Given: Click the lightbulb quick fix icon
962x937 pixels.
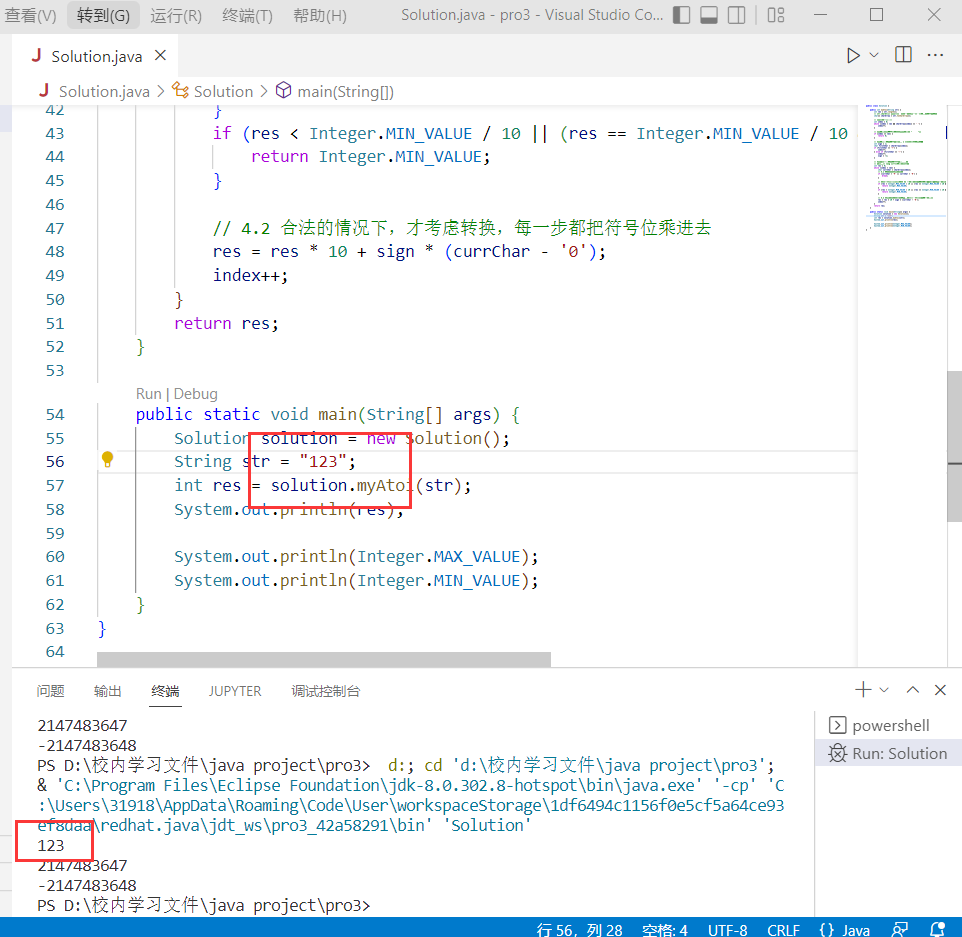Looking at the screenshot, I should coord(107,460).
